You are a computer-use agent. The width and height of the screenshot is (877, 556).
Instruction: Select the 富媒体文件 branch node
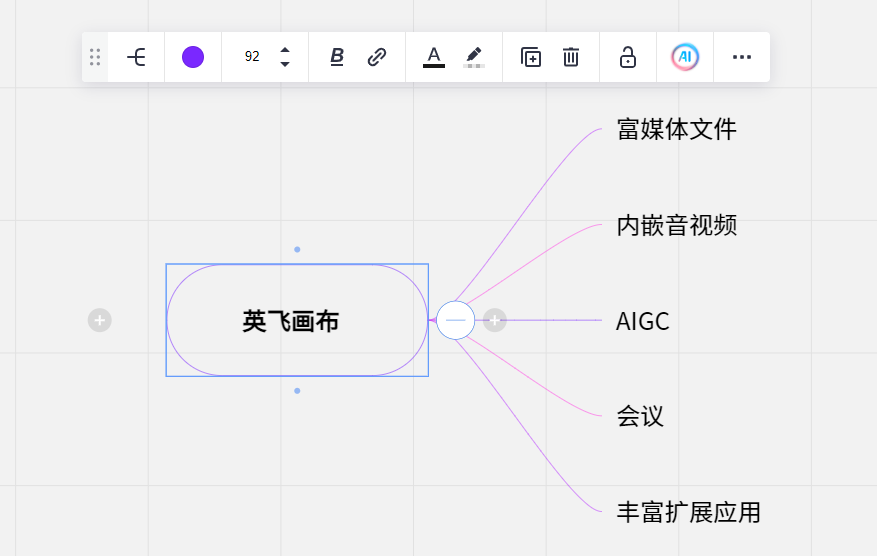click(x=676, y=129)
